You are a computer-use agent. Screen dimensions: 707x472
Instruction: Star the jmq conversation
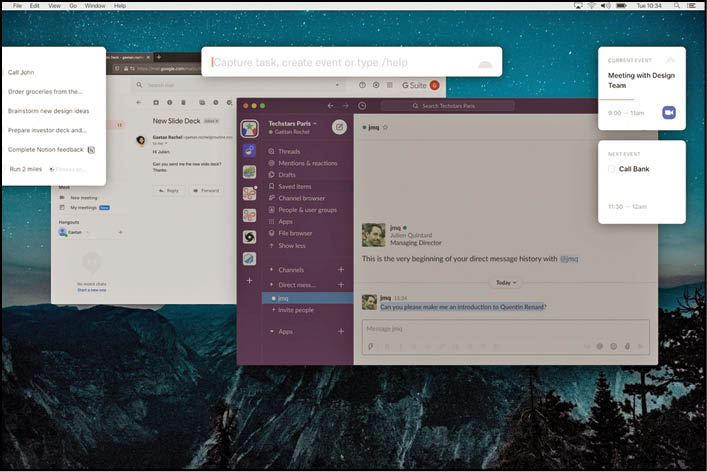[385, 127]
